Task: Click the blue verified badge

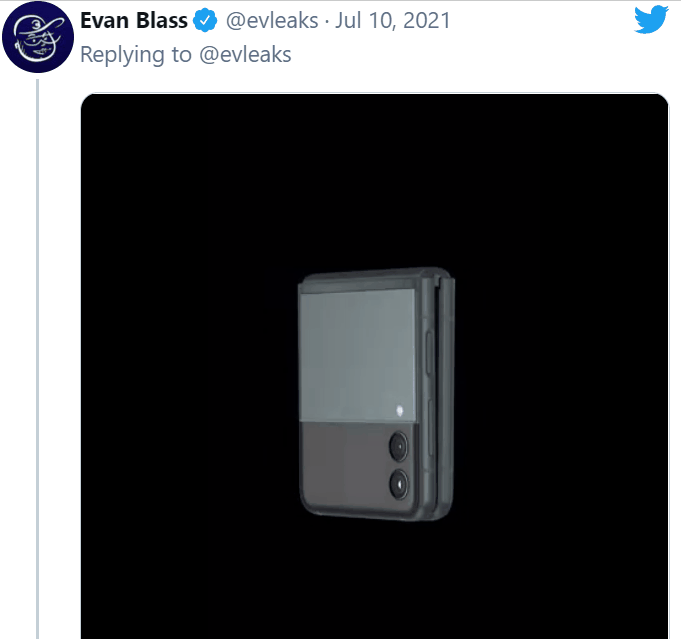Action: click(205, 20)
